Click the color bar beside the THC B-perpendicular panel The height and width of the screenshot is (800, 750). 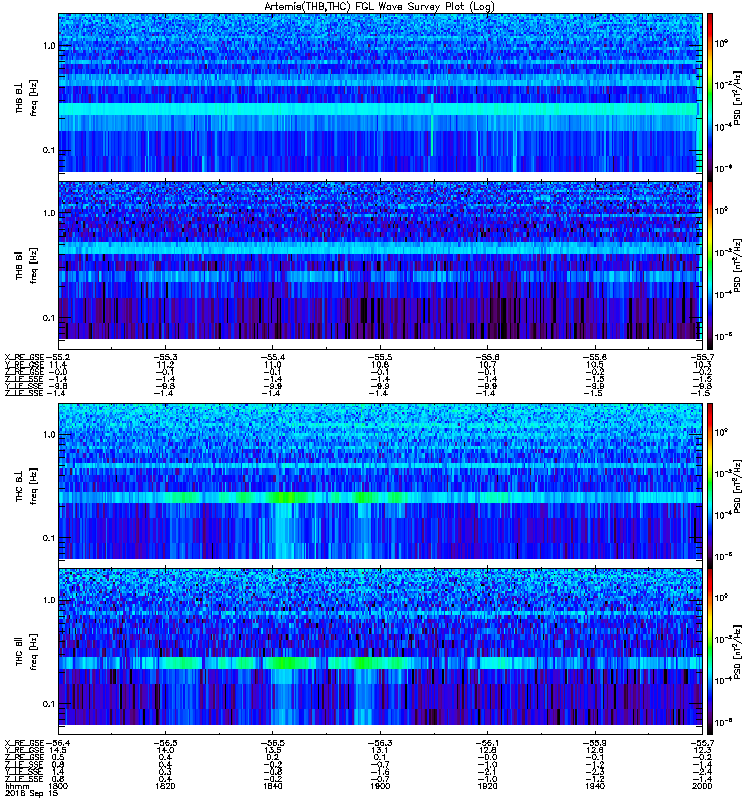pyautogui.click(x=710, y=486)
